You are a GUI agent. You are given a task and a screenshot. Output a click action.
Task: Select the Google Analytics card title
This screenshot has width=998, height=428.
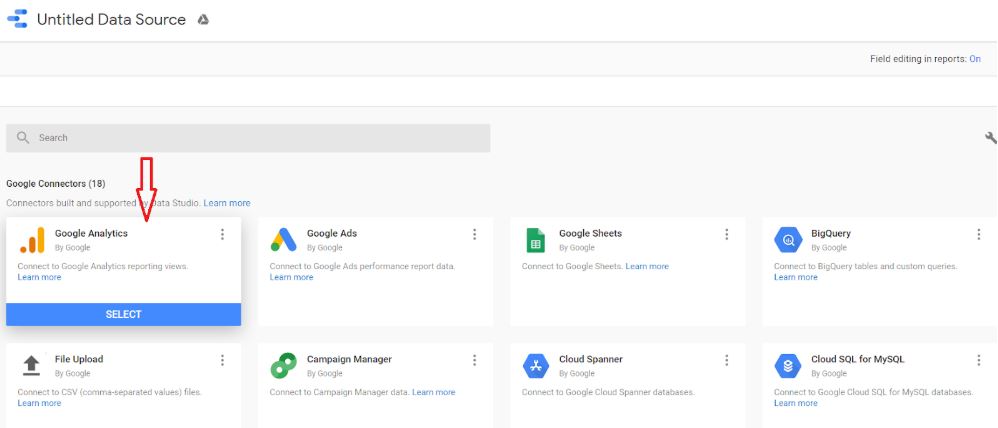pyautogui.click(x=91, y=234)
